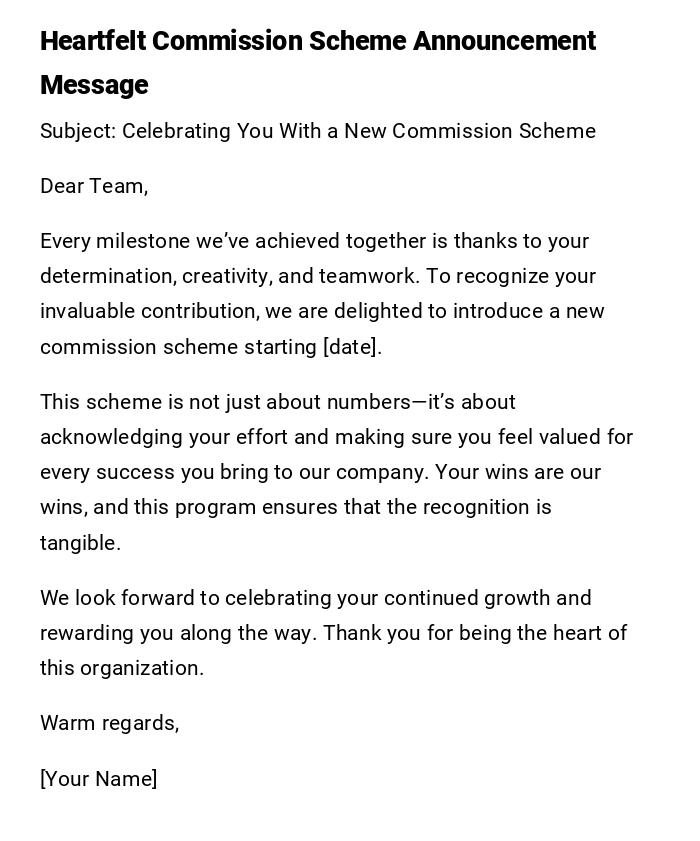Click the line 'this organization.'

121,669
